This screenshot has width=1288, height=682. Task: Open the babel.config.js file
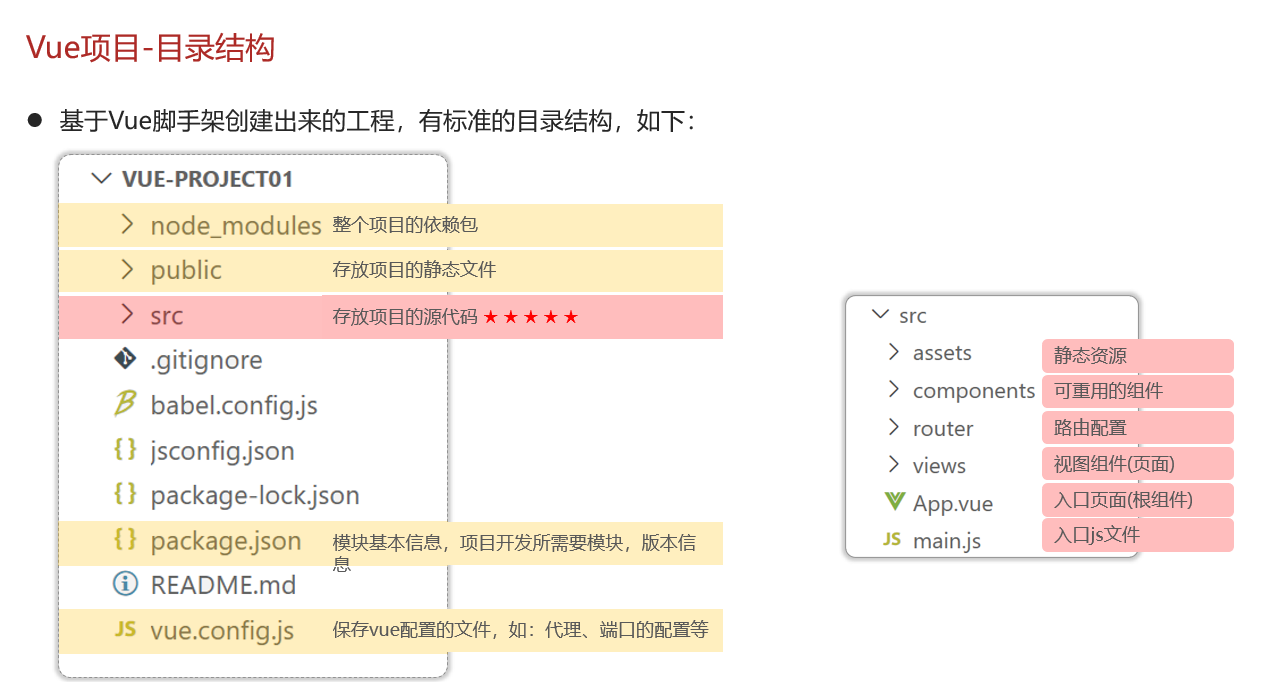coord(234,405)
